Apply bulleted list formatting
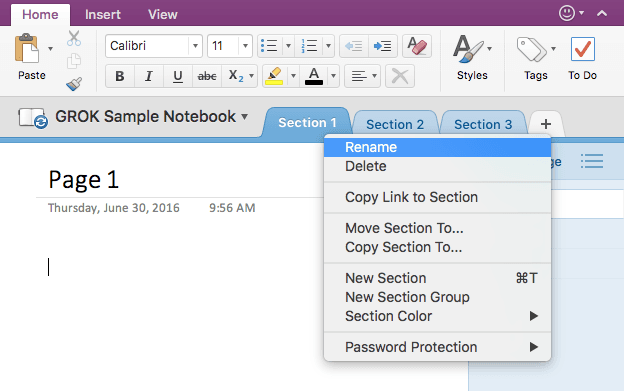624x391 pixels. (x=269, y=46)
